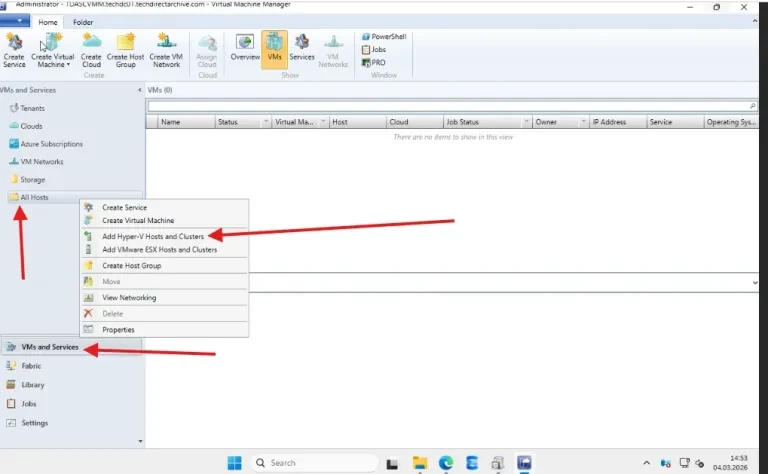Select VM Networks tree node
The image size is (768, 474).
coord(36,162)
